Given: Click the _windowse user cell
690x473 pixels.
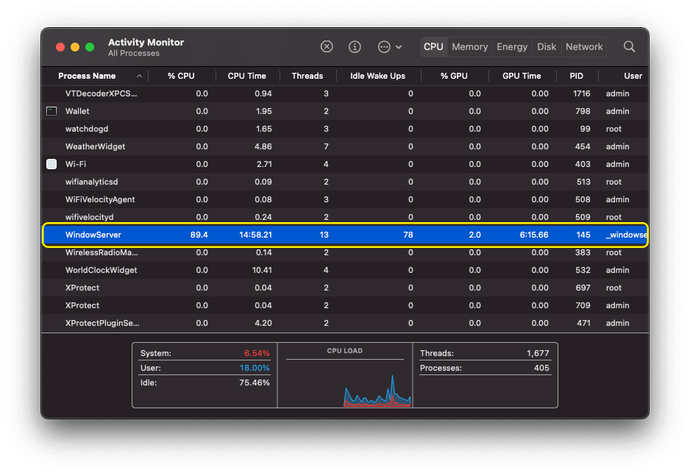Looking at the screenshot, I should click(626, 235).
